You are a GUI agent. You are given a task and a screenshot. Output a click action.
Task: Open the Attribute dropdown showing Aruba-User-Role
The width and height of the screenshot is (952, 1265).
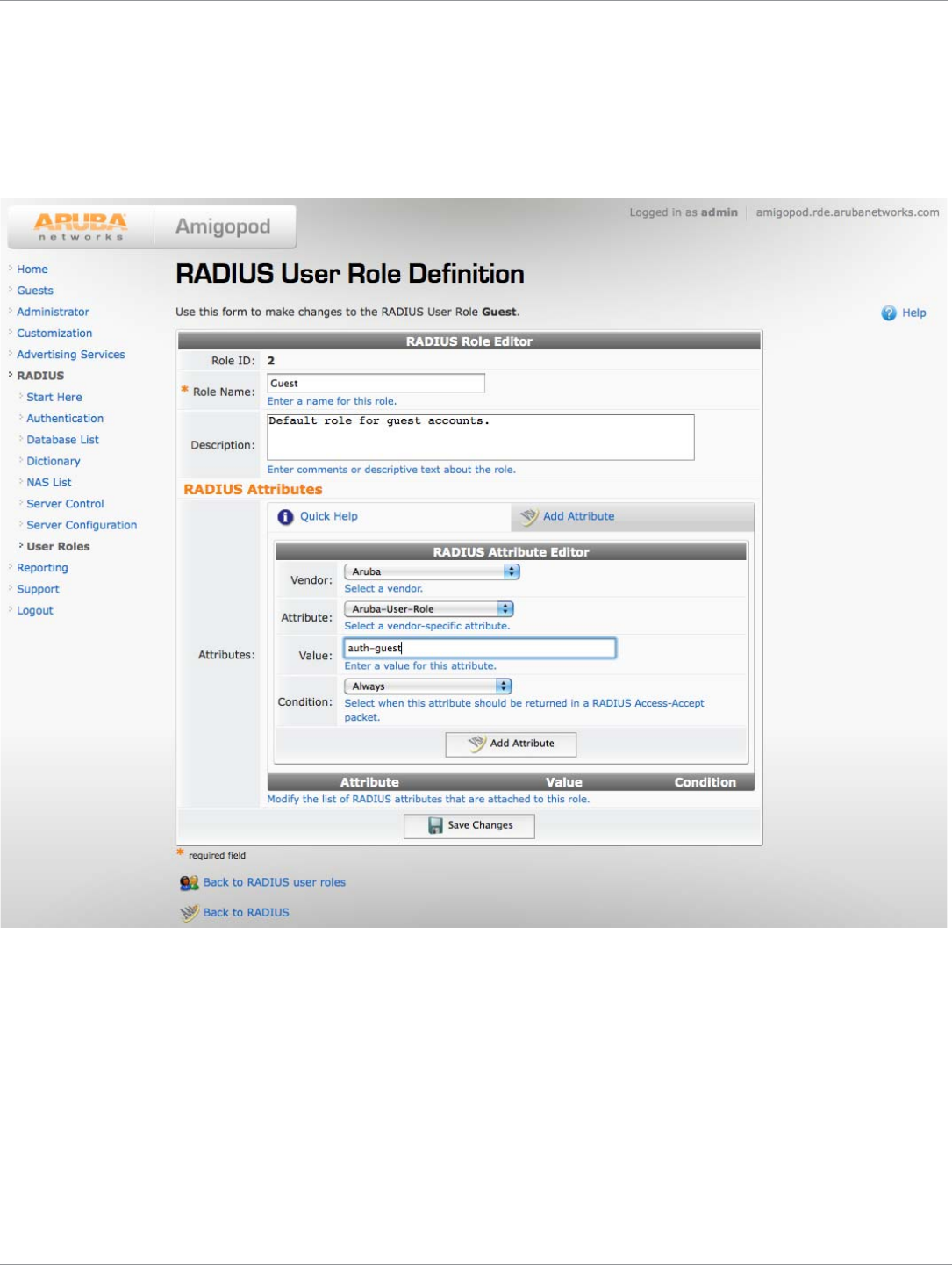click(x=428, y=609)
